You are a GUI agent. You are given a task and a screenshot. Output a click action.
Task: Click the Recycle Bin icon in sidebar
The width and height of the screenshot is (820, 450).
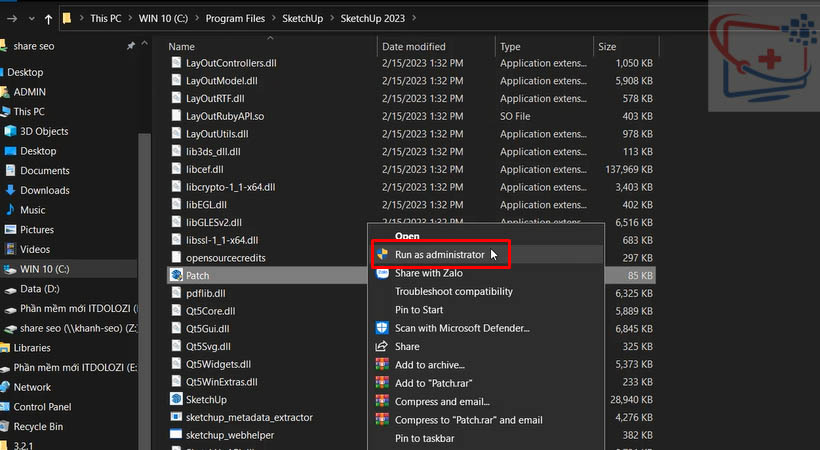[6, 426]
